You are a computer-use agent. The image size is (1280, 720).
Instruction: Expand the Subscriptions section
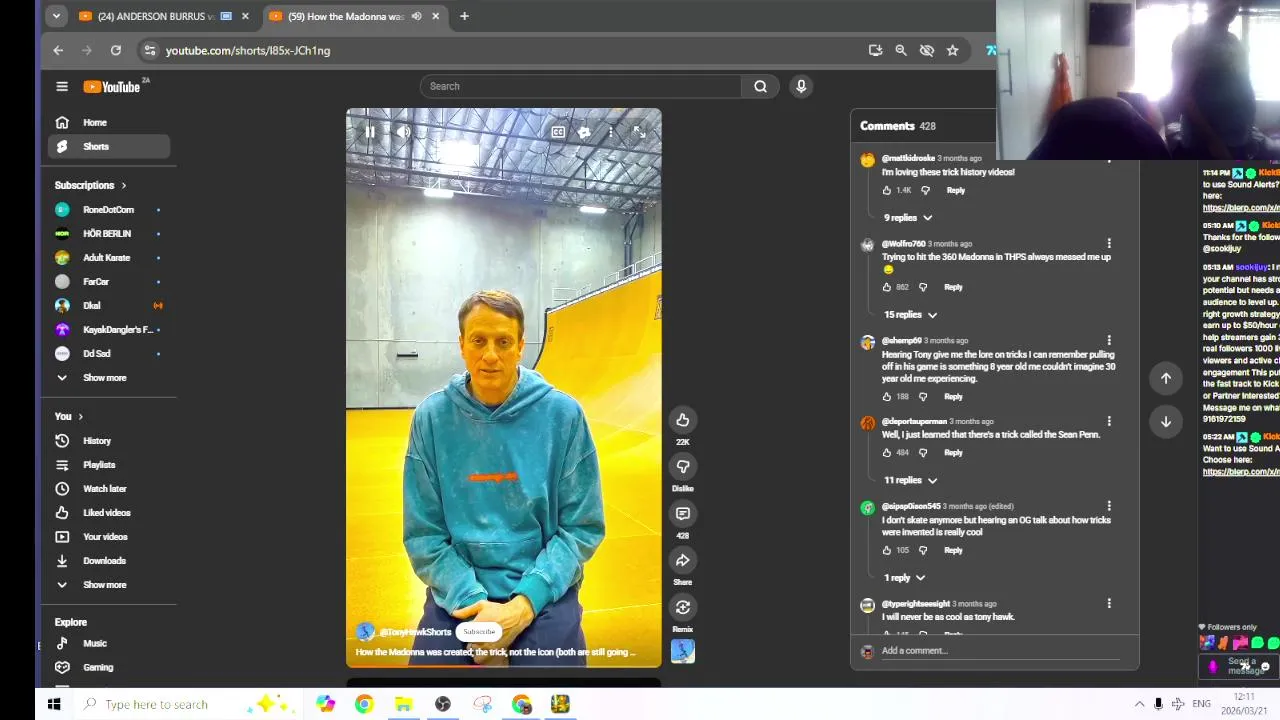(91, 185)
